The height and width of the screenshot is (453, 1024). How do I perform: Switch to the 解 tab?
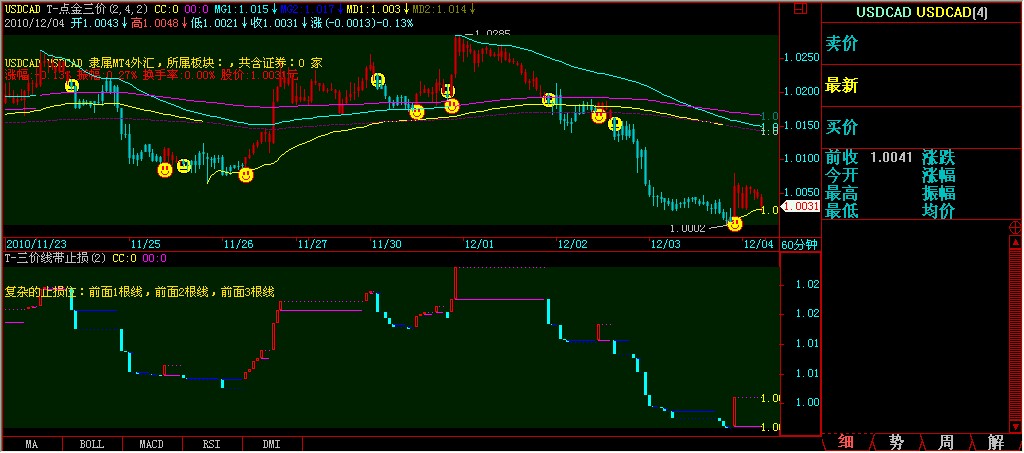[x=997, y=443]
